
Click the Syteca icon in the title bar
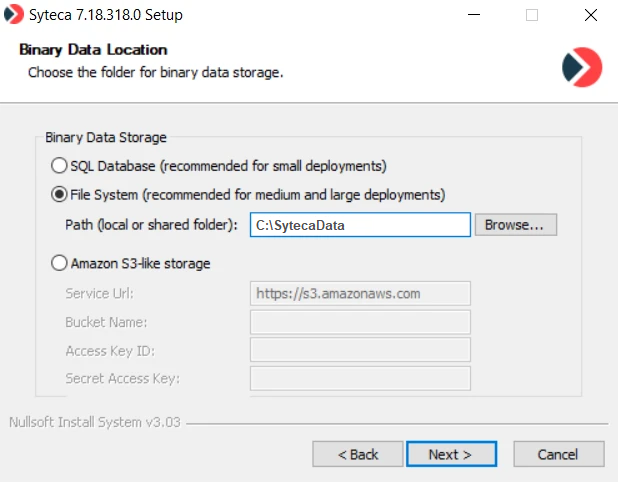pyautogui.click(x=14, y=16)
